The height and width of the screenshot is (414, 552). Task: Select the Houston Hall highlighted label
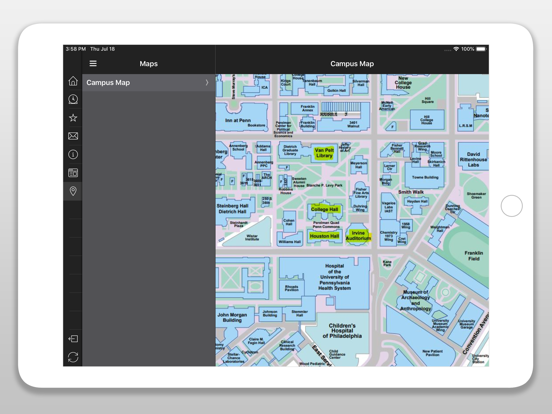[324, 236]
